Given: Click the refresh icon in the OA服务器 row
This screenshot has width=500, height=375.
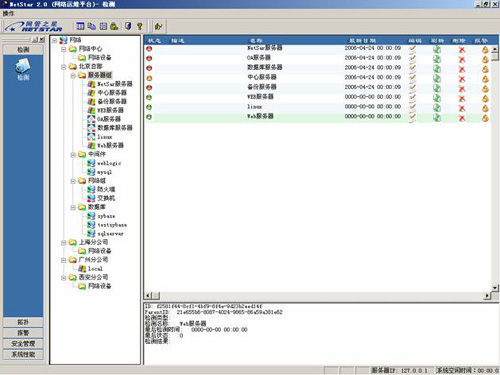Looking at the screenshot, I should click(x=437, y=59).
